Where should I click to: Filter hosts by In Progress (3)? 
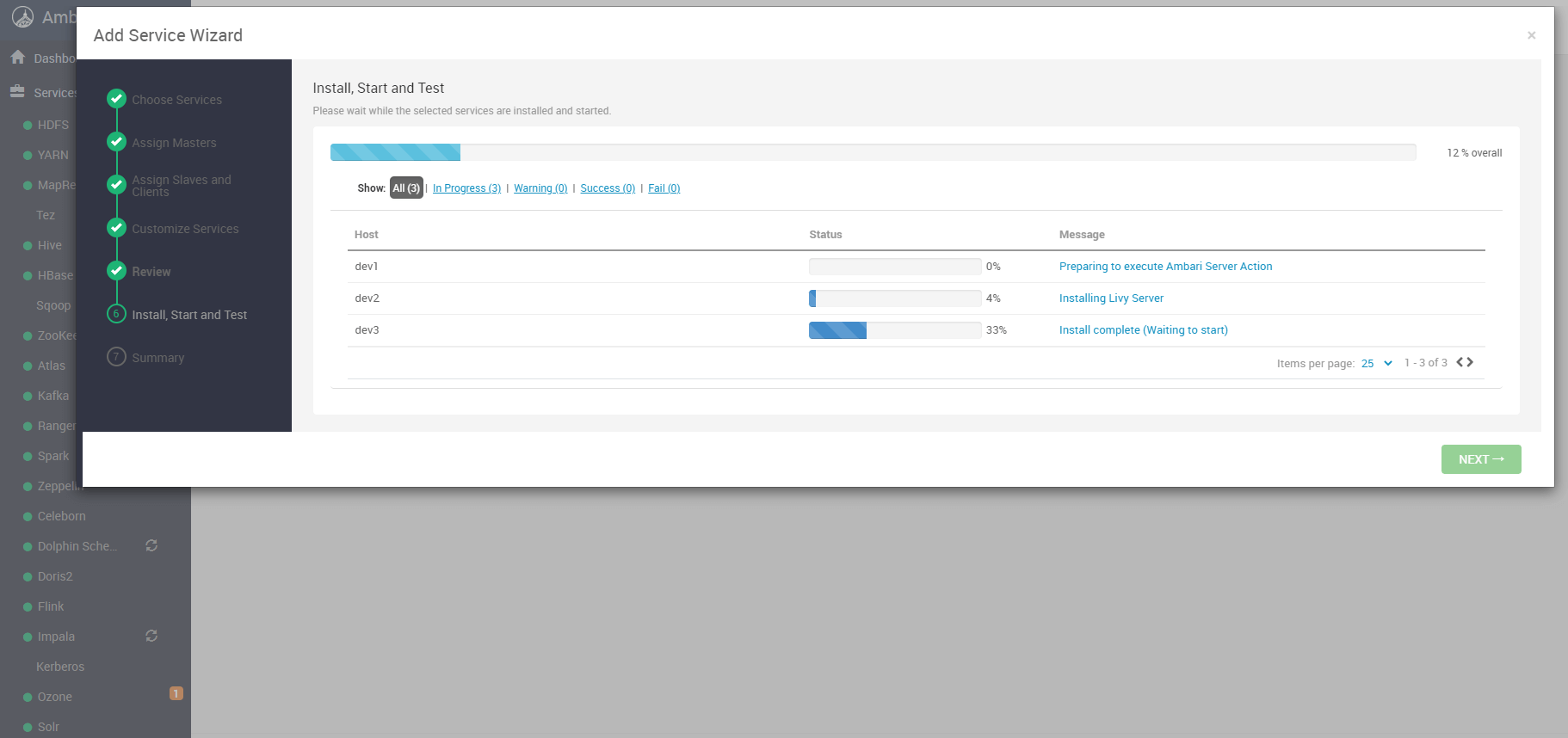[466, 188]
